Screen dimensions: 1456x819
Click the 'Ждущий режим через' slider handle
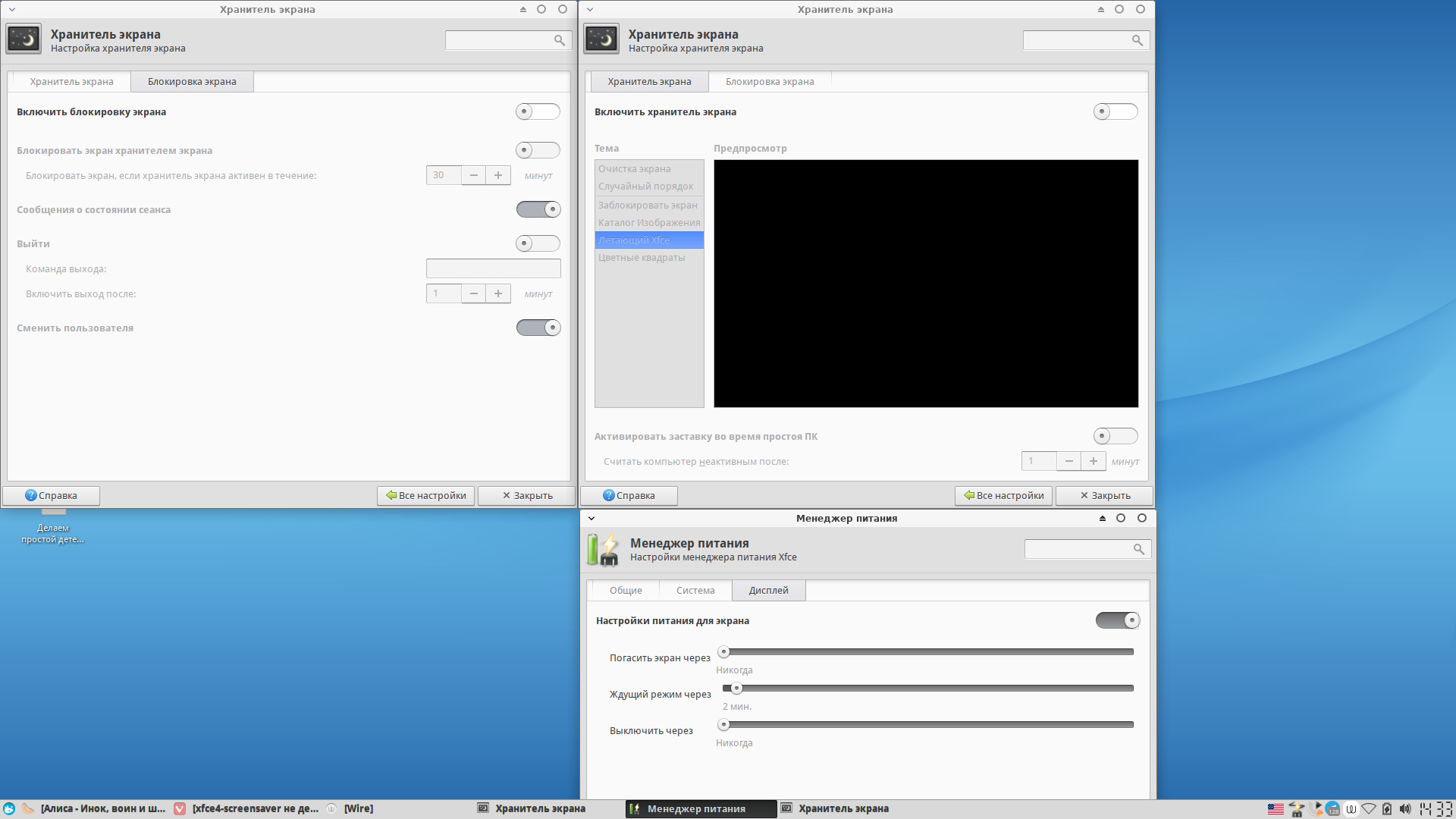tap(736, 688)
